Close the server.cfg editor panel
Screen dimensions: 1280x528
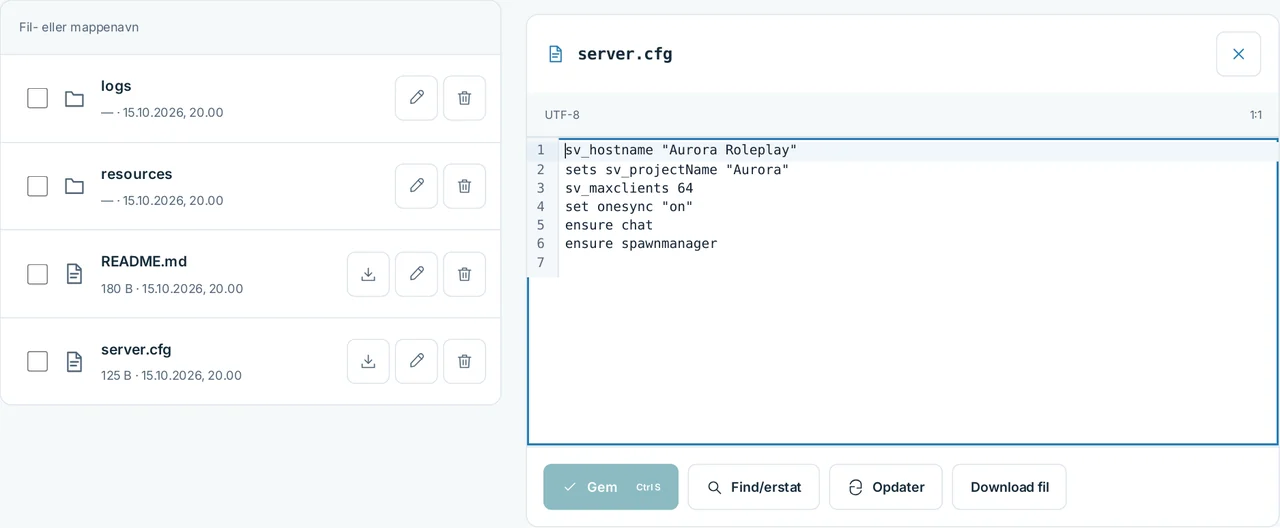point(1238,54)
